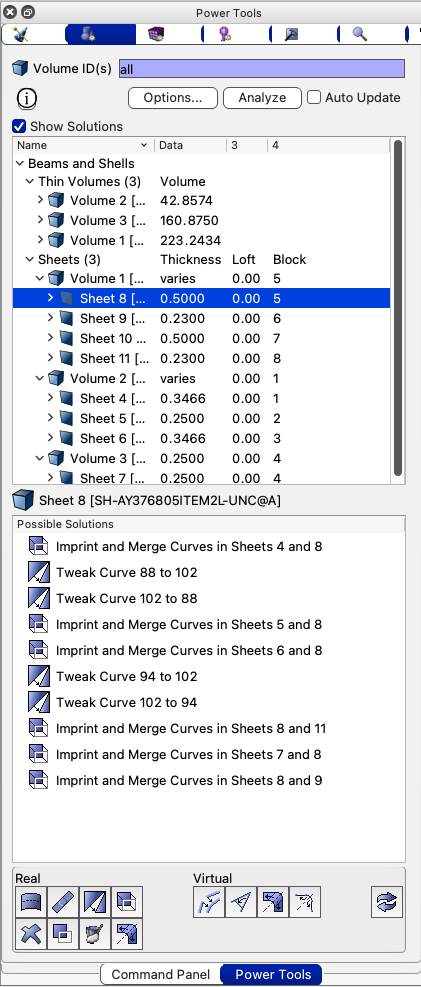
Task: Open the mesh cube tab icon
Action: 156,34
